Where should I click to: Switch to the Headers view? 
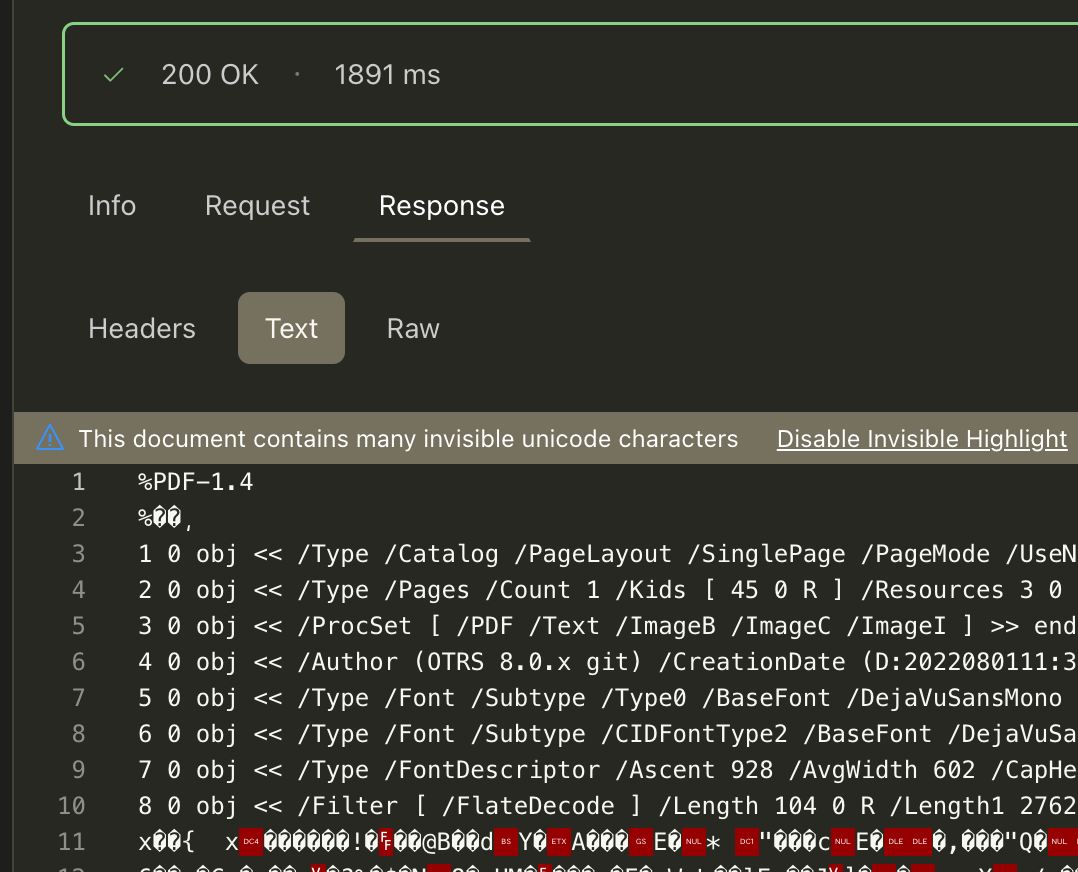[141, 328]
